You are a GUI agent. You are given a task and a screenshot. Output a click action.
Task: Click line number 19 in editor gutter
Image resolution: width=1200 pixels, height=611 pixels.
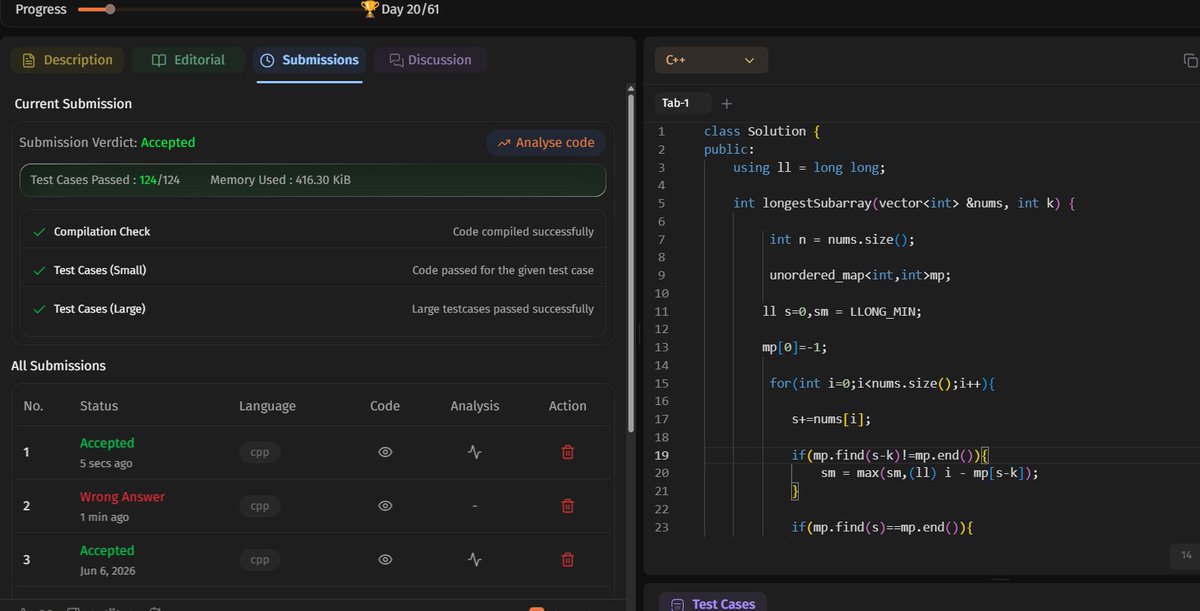pyautogui.click(x=661, y=455)
